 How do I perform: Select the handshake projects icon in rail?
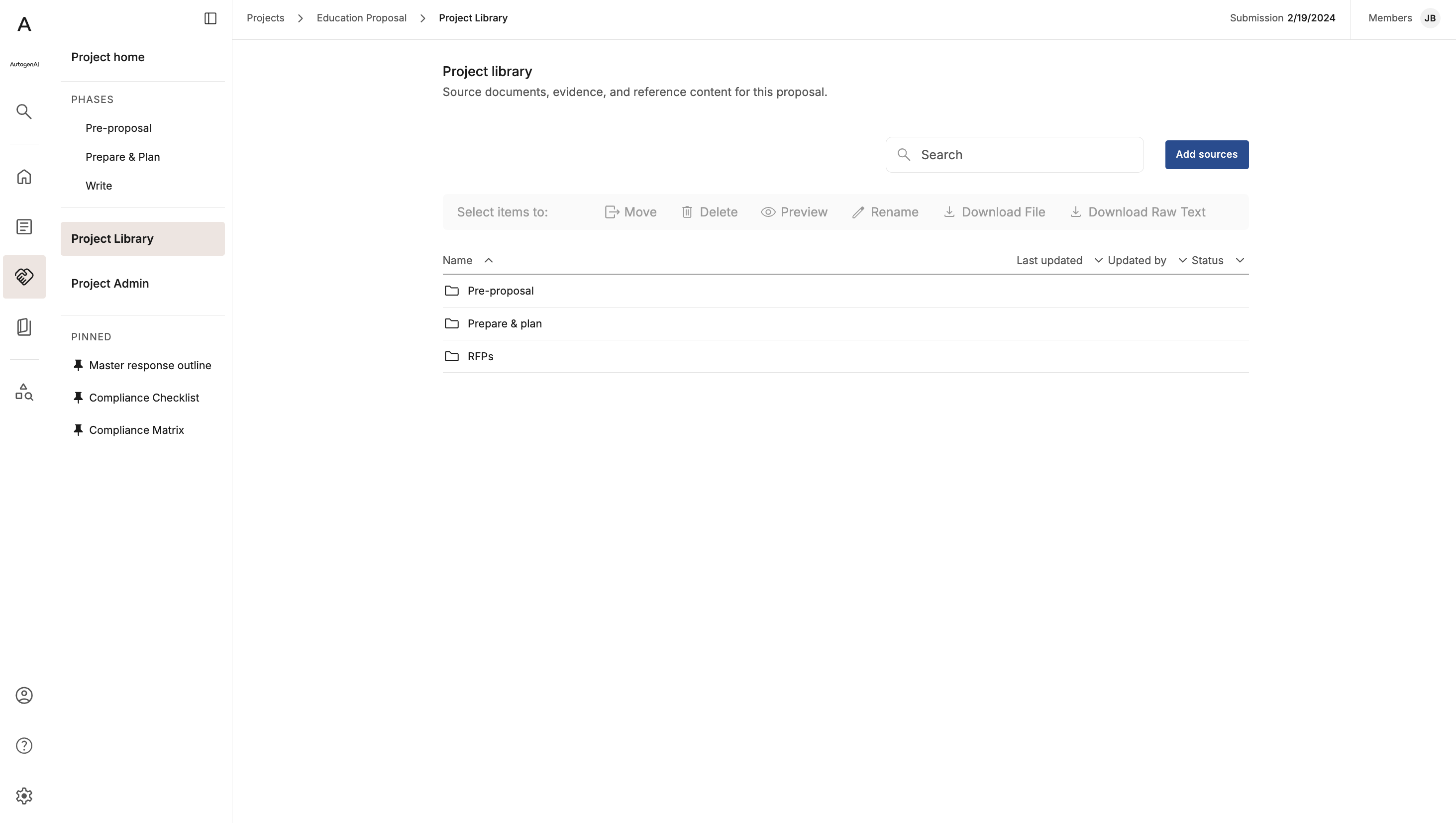24,276
